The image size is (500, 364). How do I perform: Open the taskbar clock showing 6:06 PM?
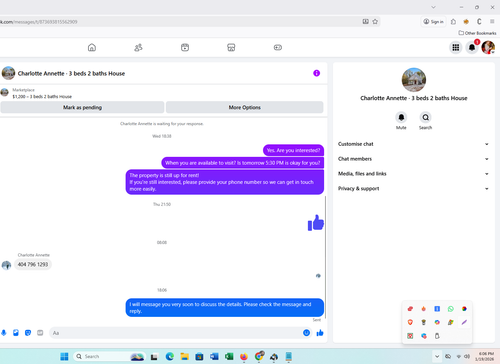[x=486, y=356]
